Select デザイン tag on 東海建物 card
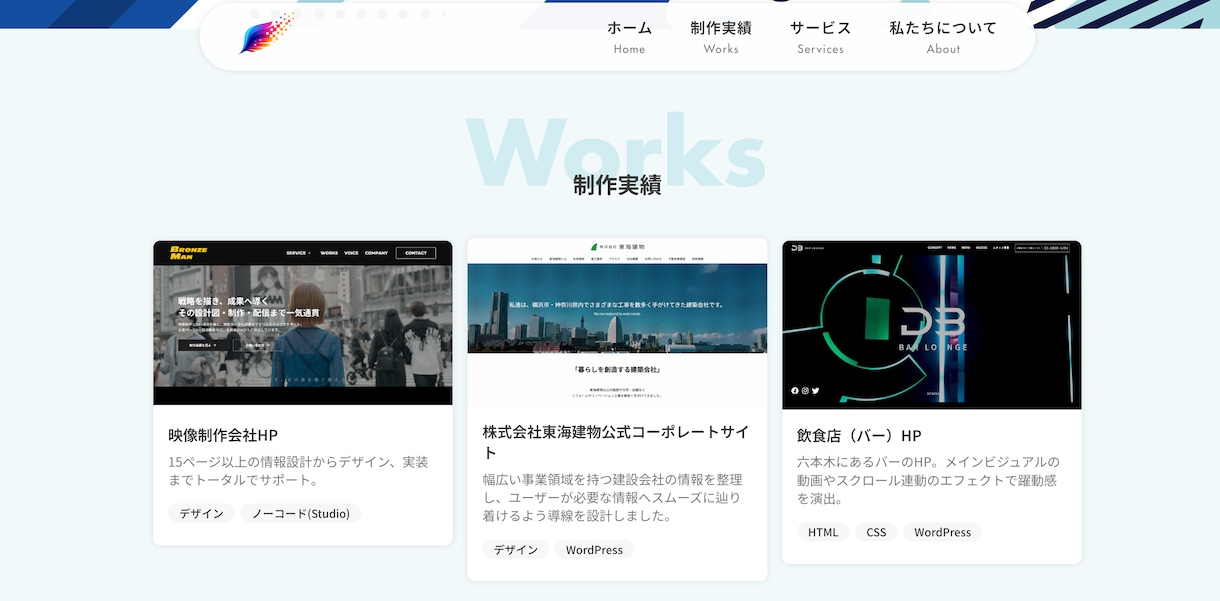 tap(516, 550)
